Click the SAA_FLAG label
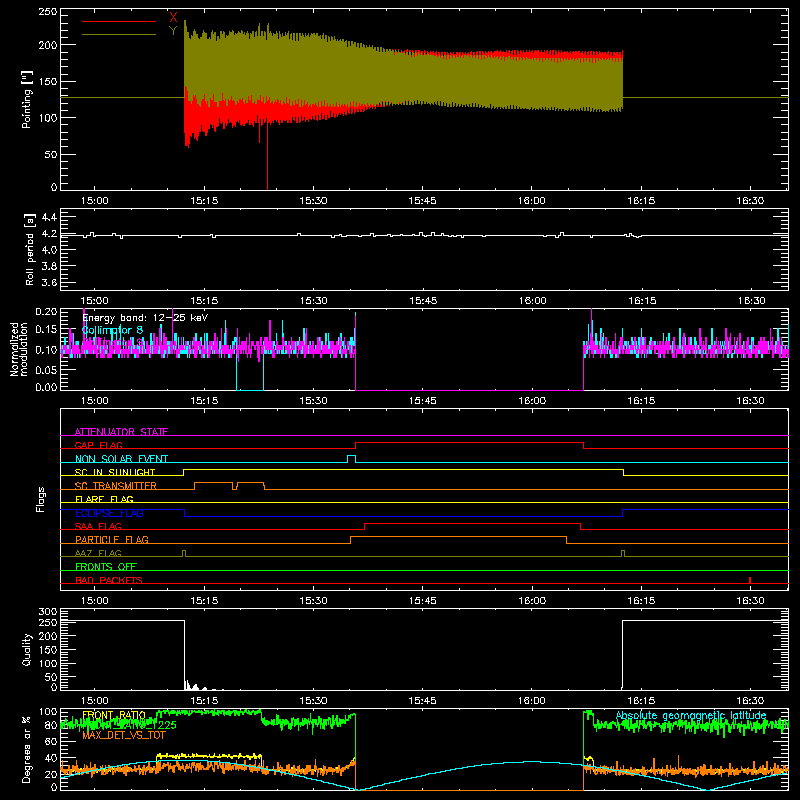The width and height of the screenshot is (800, 800). (98, 526)
